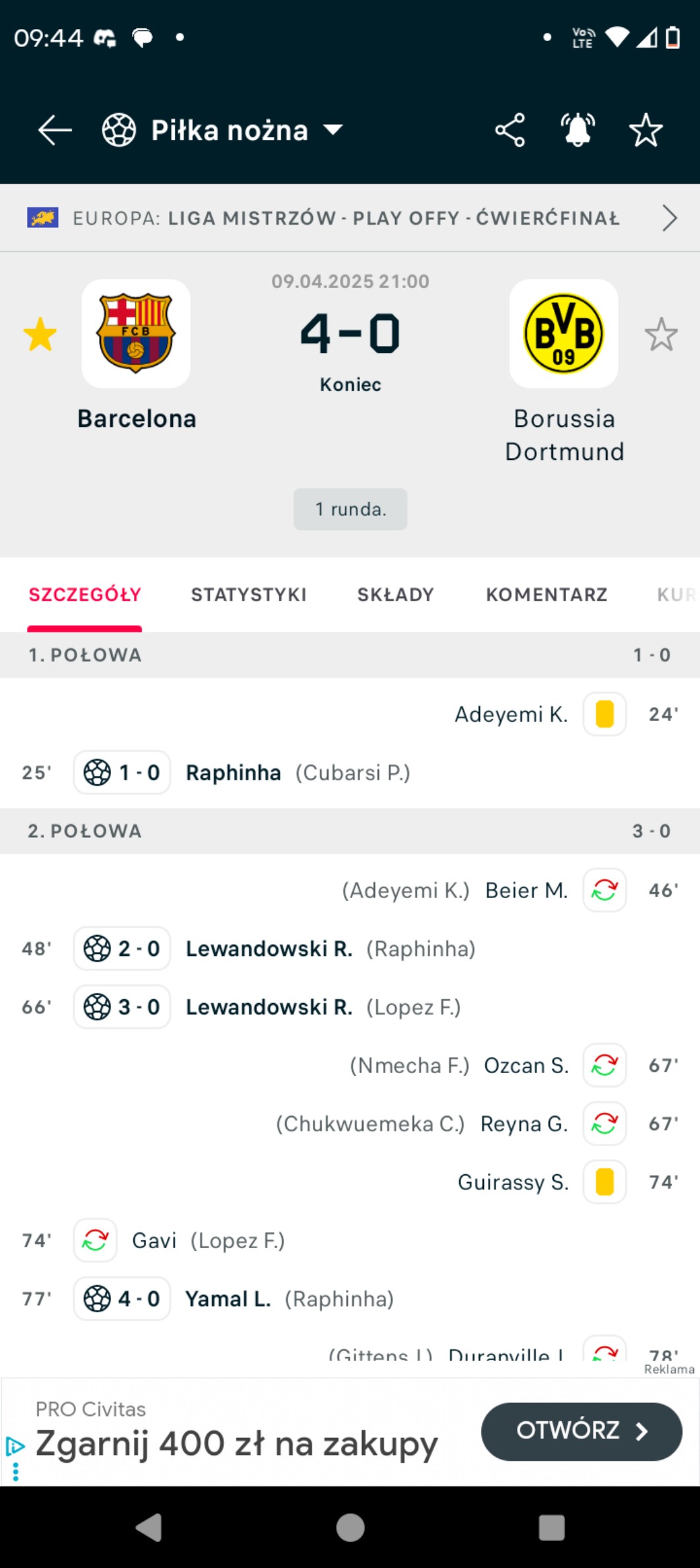Screen dimensions: 700x1568
Task: Open the Liga Mistrzów league chevron
Action: 669,218
